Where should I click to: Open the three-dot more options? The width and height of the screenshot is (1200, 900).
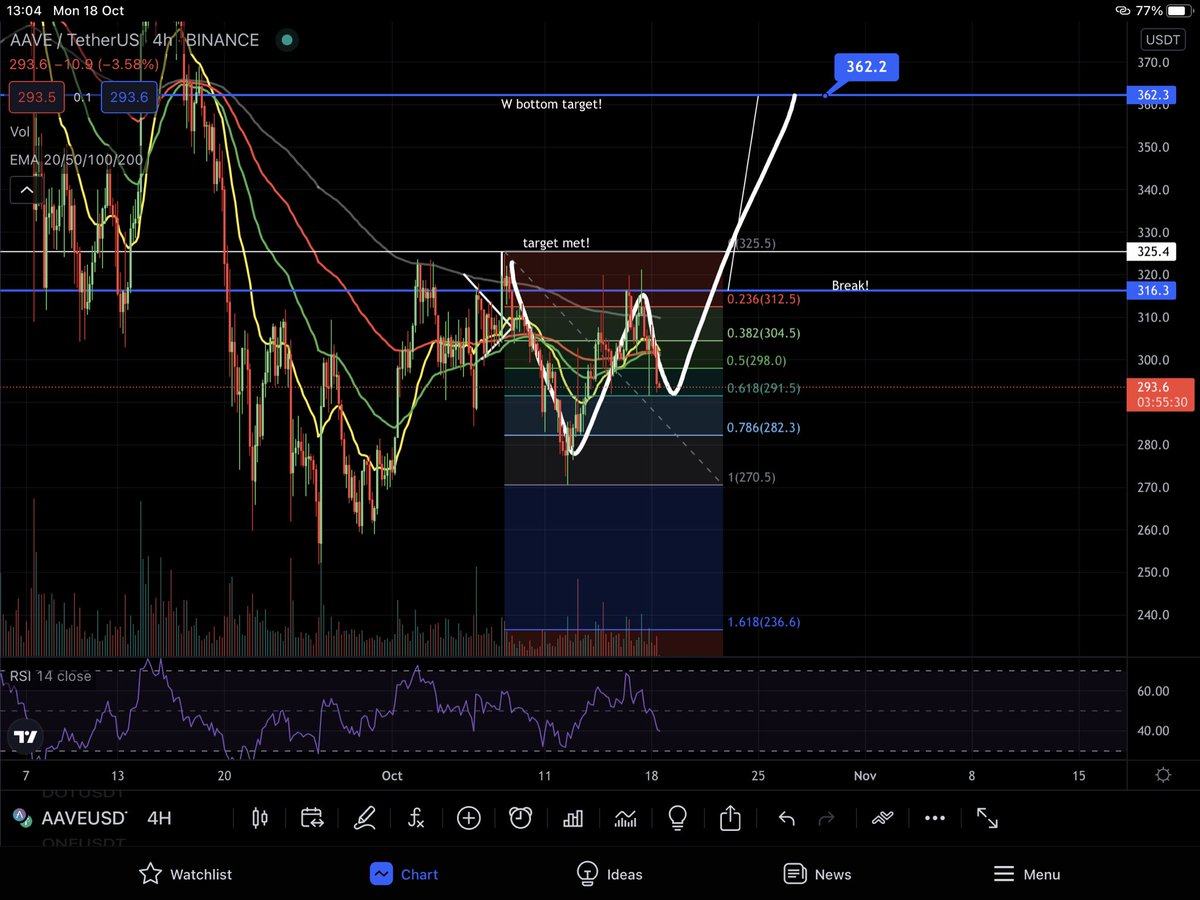[x=935, y=818]
